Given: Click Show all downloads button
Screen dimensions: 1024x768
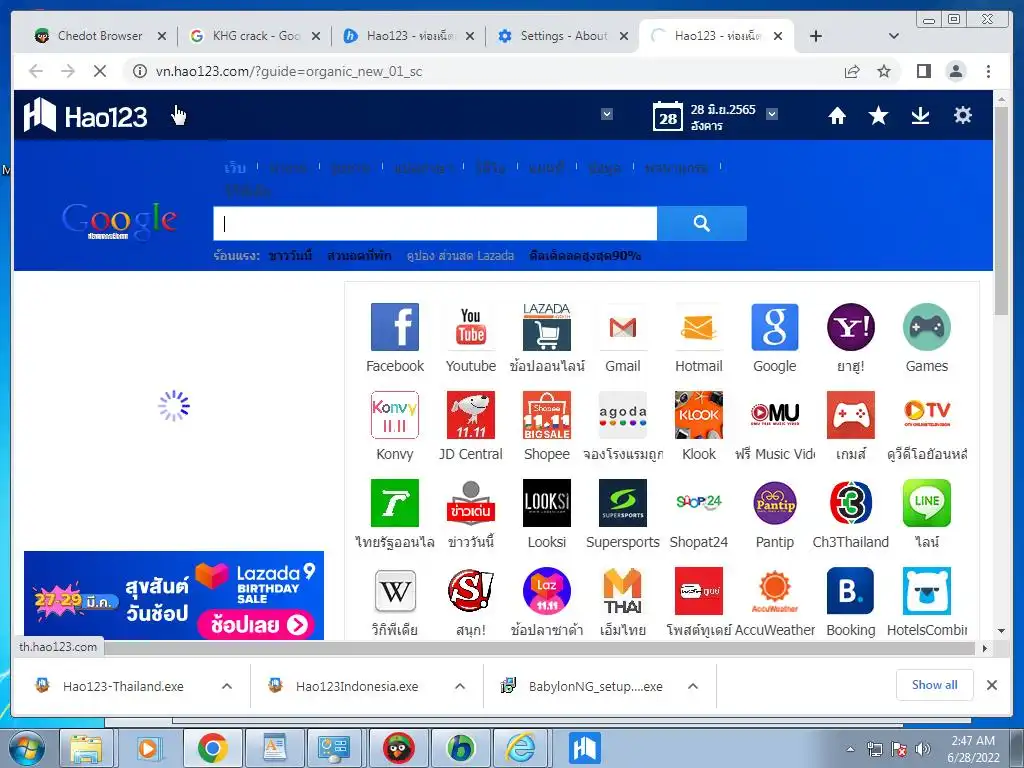Looking at the screenshot, I should click(x=935, y=684).
